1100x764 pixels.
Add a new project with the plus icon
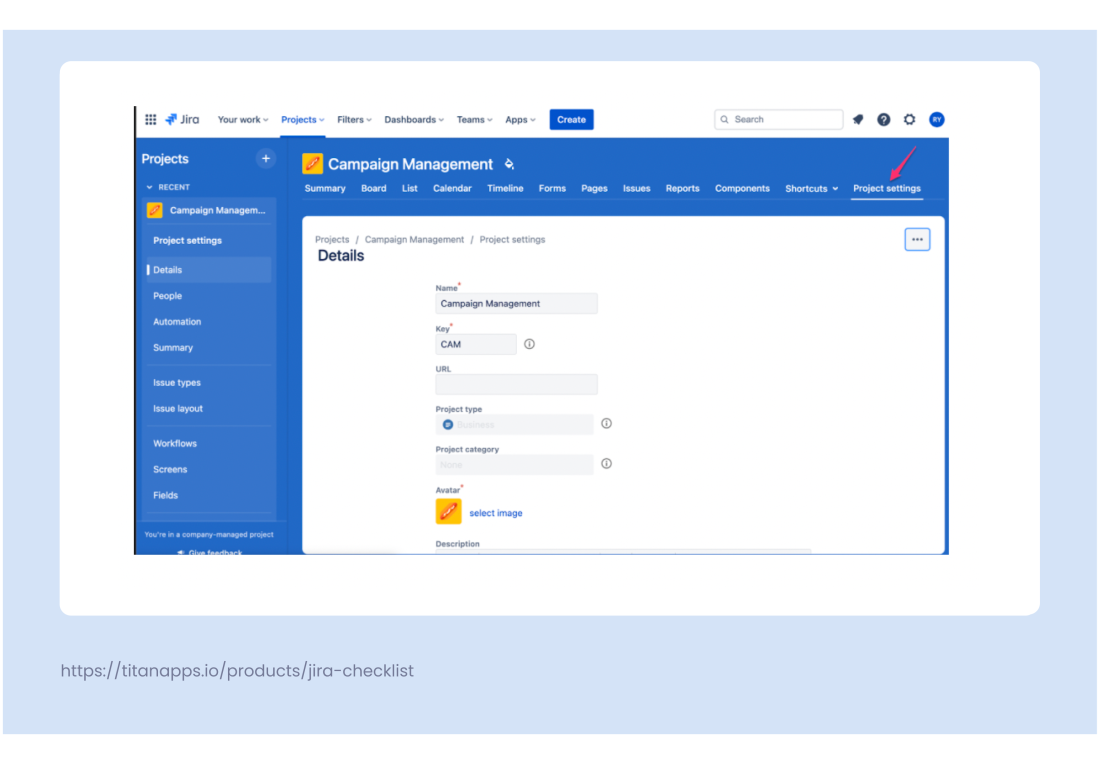pyautogui.click(x=265, y=158)
